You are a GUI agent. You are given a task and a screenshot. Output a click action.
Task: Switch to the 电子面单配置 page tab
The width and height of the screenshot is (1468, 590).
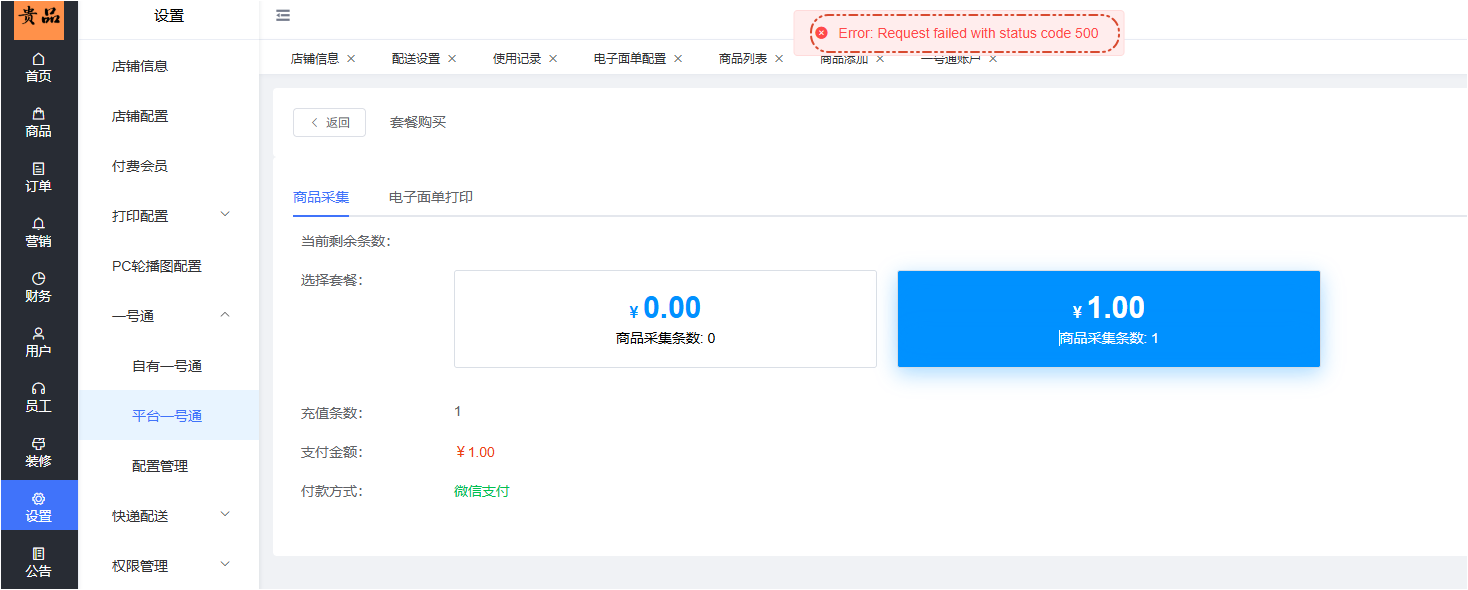630,59
